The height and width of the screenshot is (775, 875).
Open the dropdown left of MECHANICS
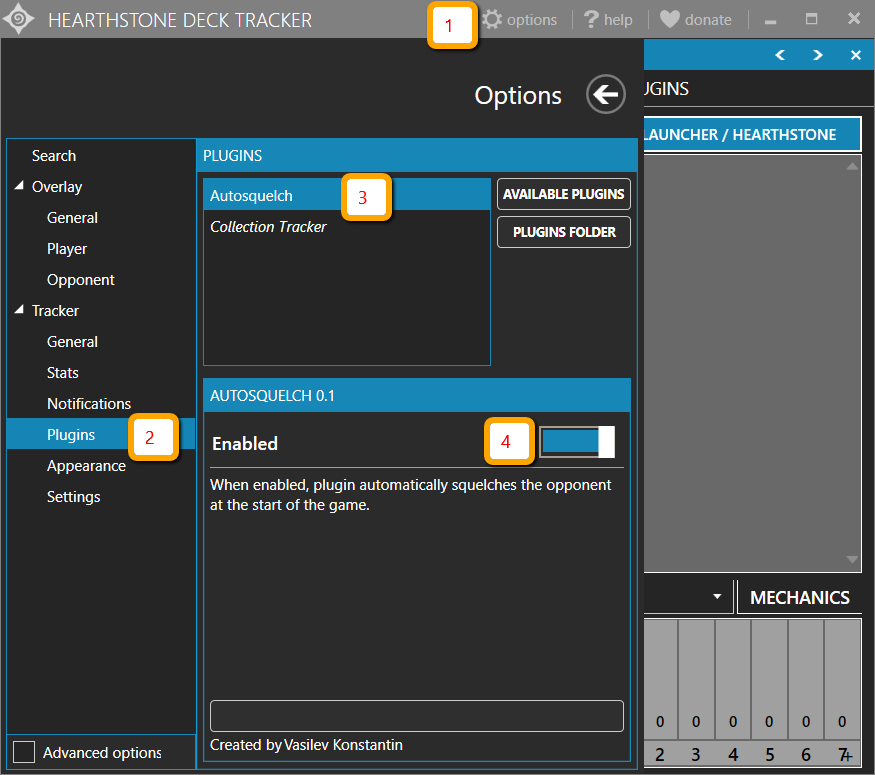(x=717, y=596)
